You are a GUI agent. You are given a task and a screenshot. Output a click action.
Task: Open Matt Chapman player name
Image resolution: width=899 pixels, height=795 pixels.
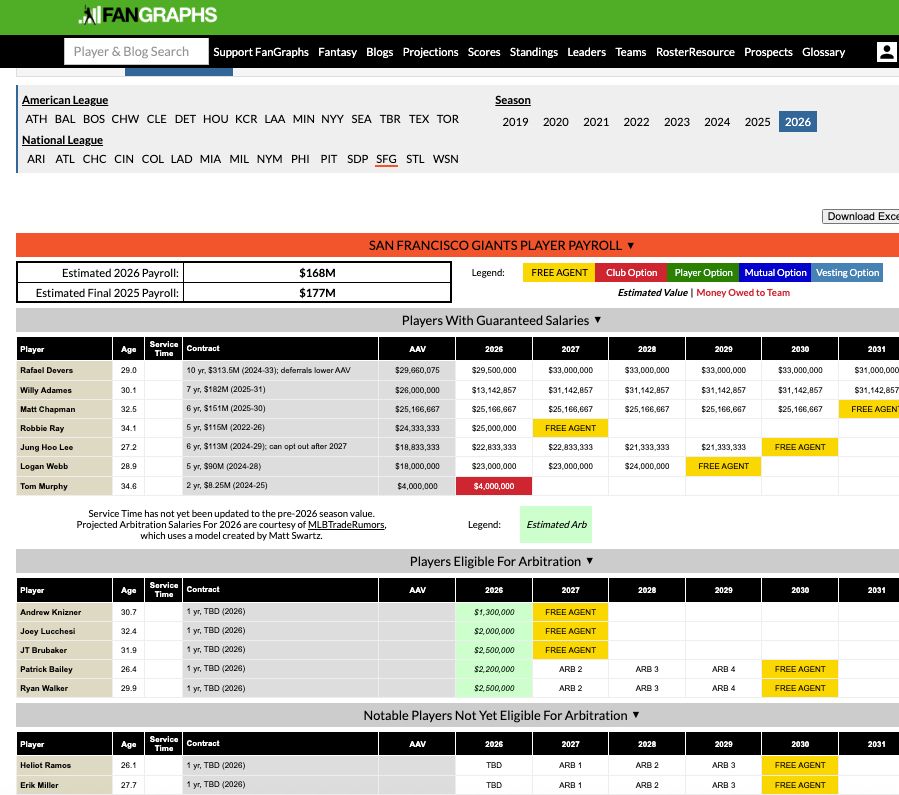48,409
